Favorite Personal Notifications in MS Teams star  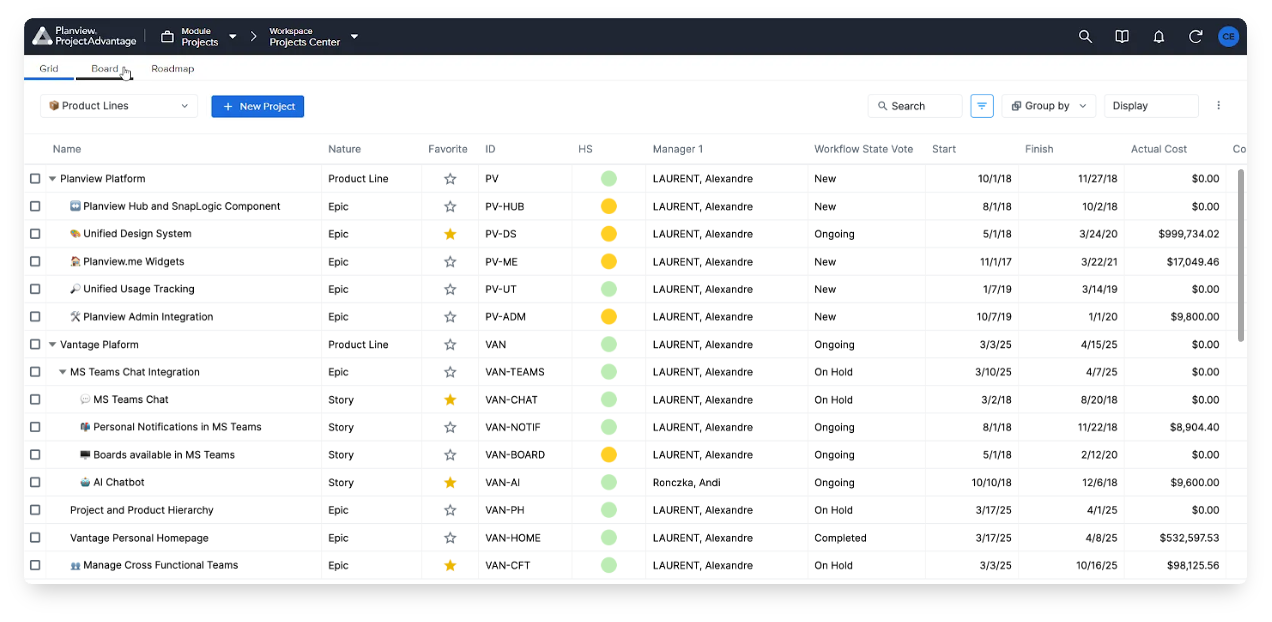450,427
